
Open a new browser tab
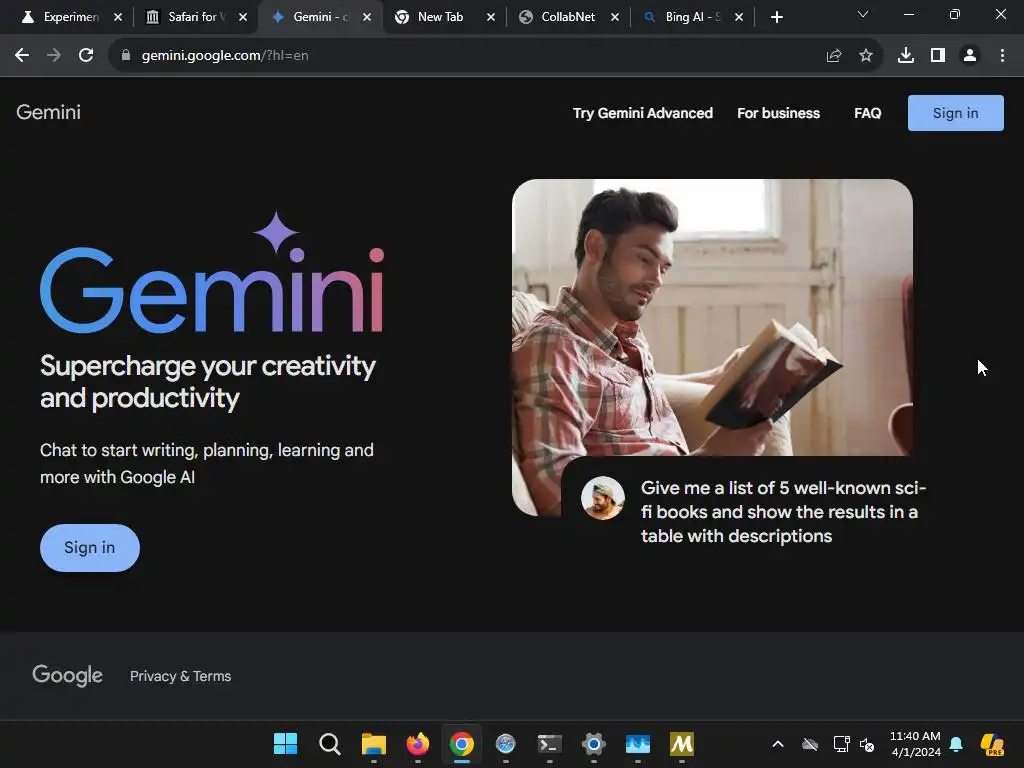[776, 17]
